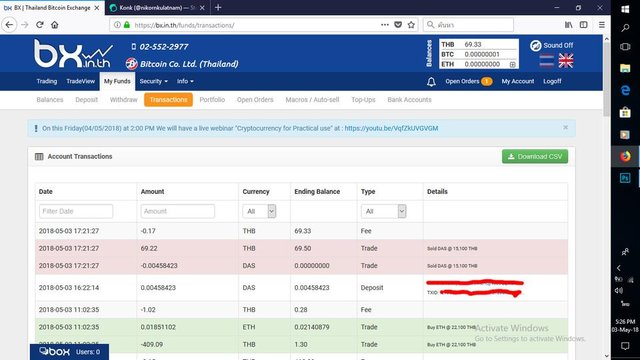The width and height of the screenshot is (640, 360).
Task: Close the Konk browser tab
Action: pos(202,8)
